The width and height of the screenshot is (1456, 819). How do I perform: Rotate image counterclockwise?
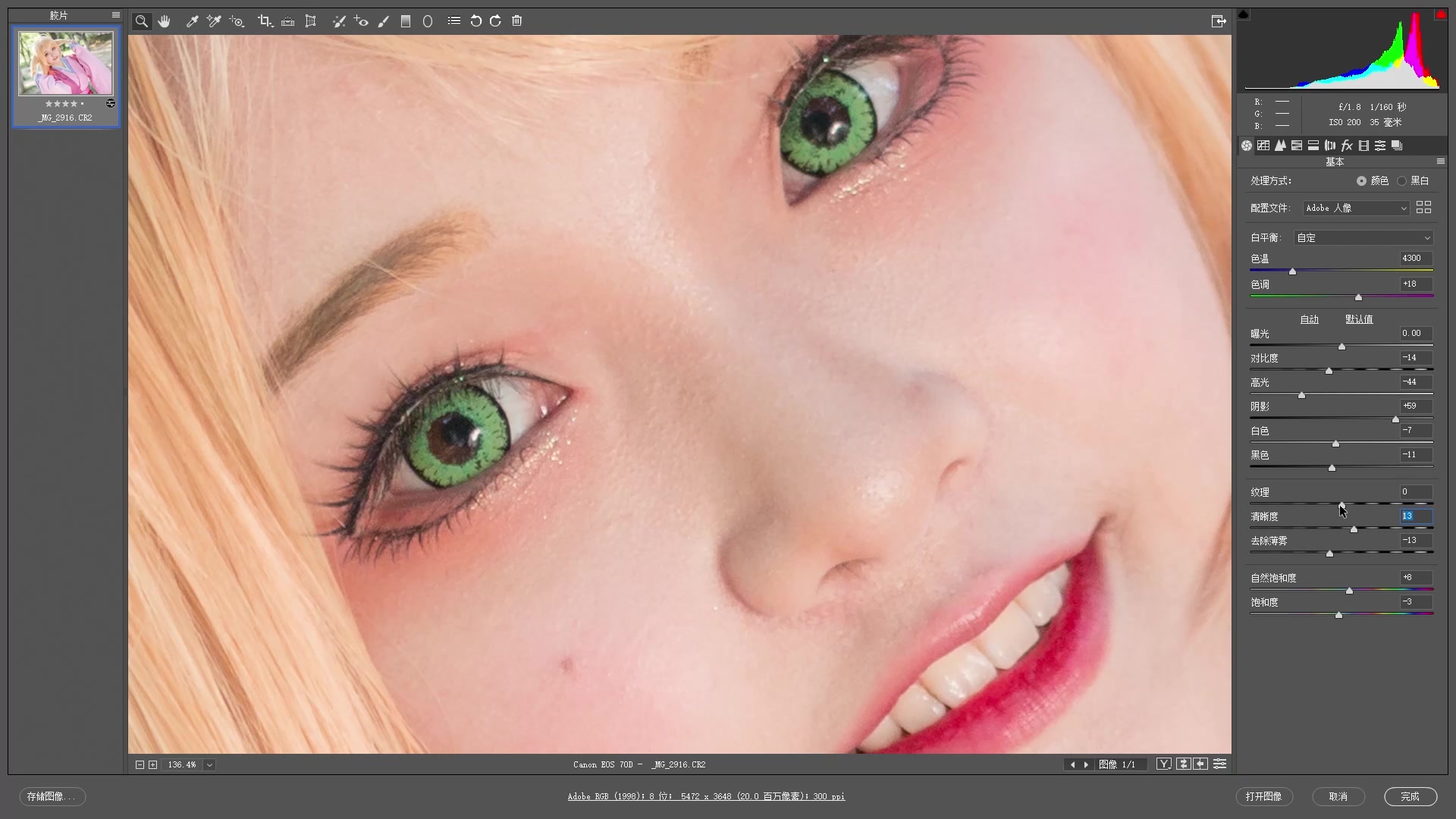coord(475,21)
